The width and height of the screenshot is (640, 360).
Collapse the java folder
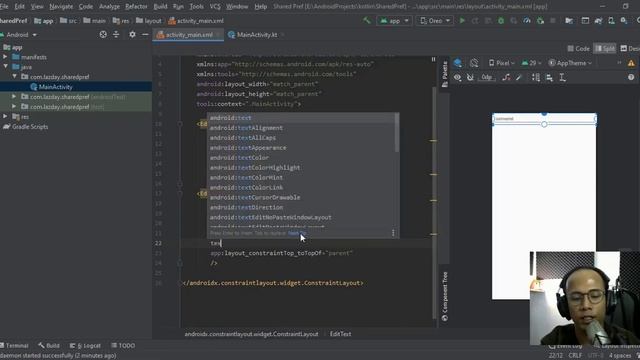5,67
